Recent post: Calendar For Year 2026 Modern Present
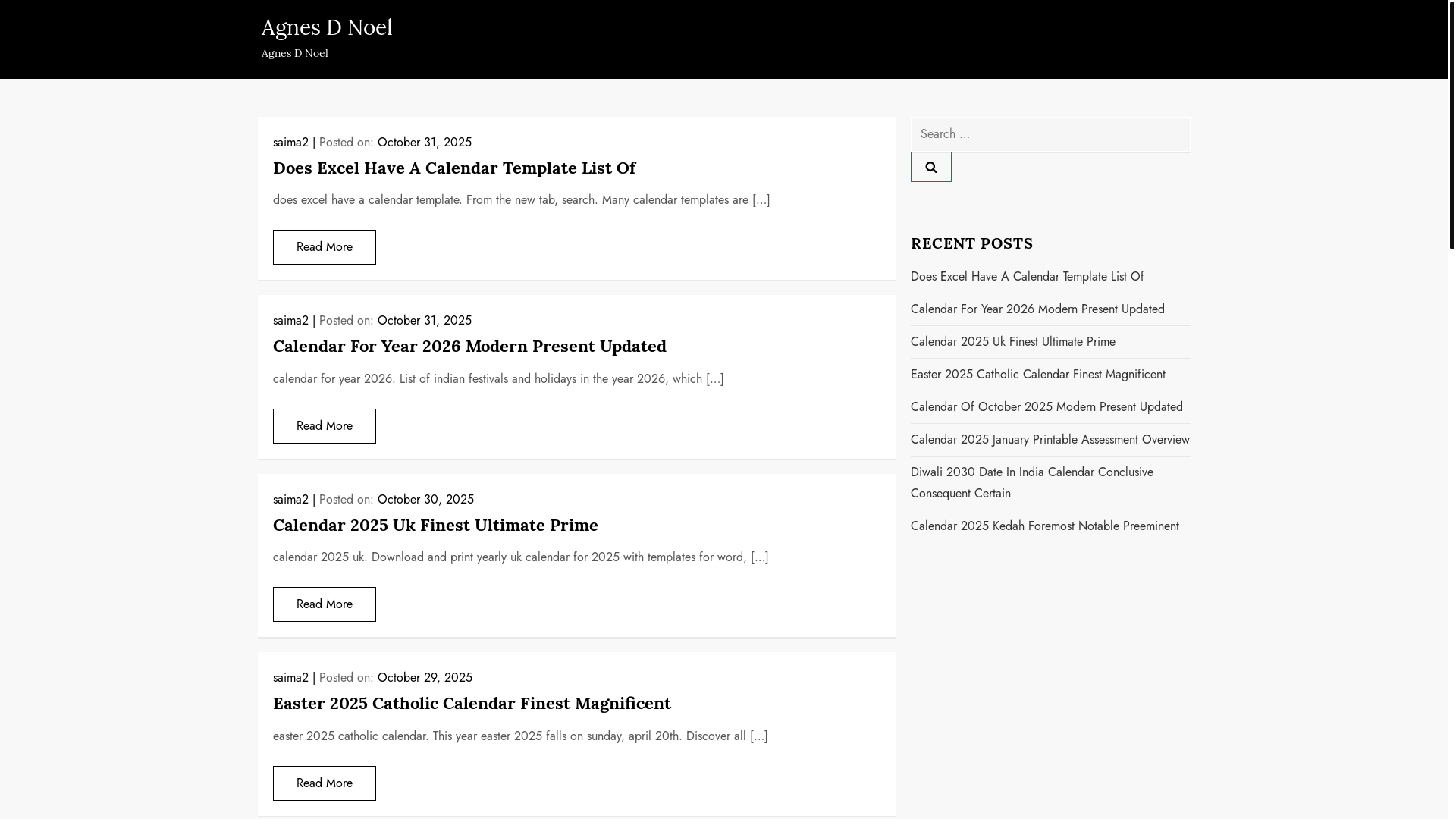 1037,309
